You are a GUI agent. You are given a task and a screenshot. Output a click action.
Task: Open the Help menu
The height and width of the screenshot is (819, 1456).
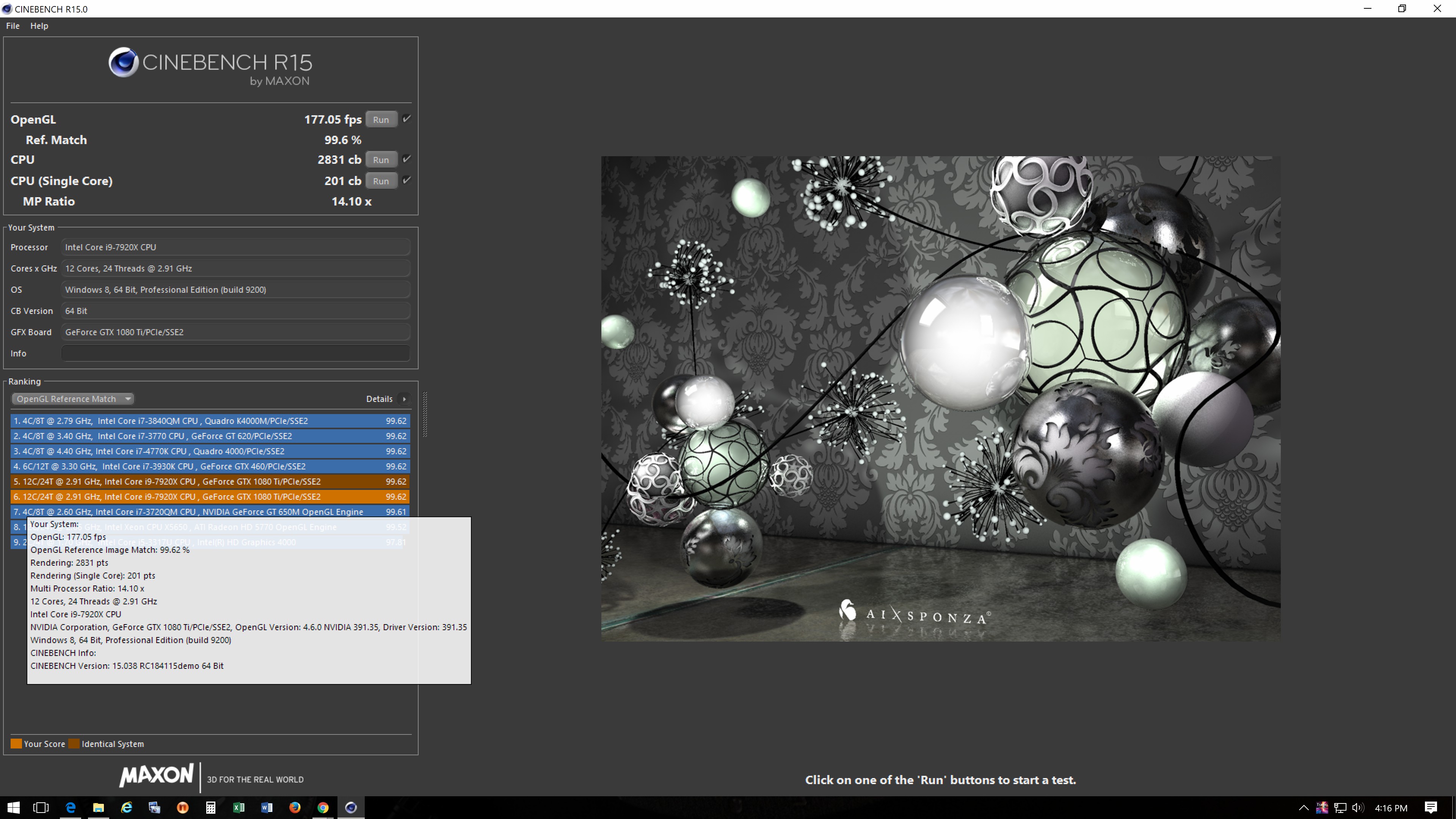point(39,25)
